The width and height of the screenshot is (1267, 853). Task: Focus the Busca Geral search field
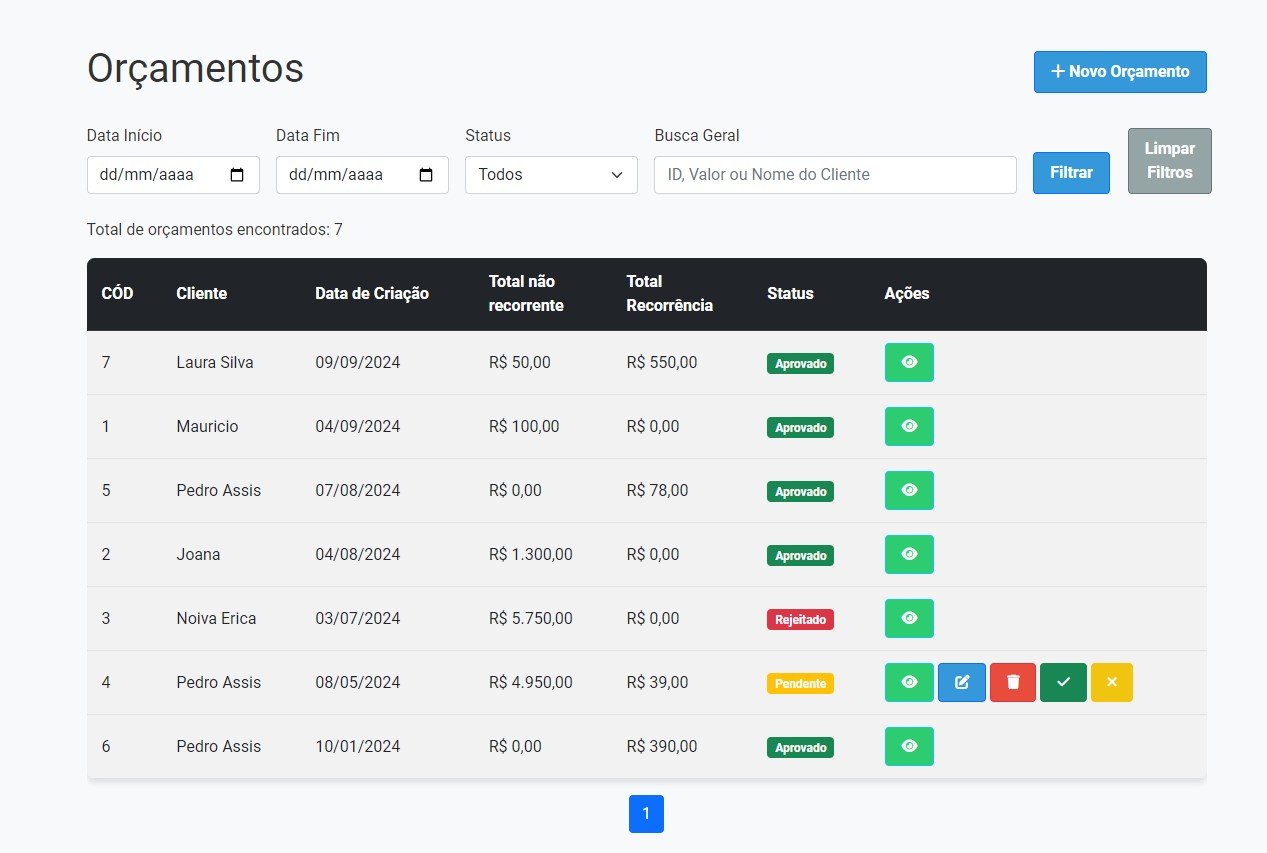click(835, 175)
